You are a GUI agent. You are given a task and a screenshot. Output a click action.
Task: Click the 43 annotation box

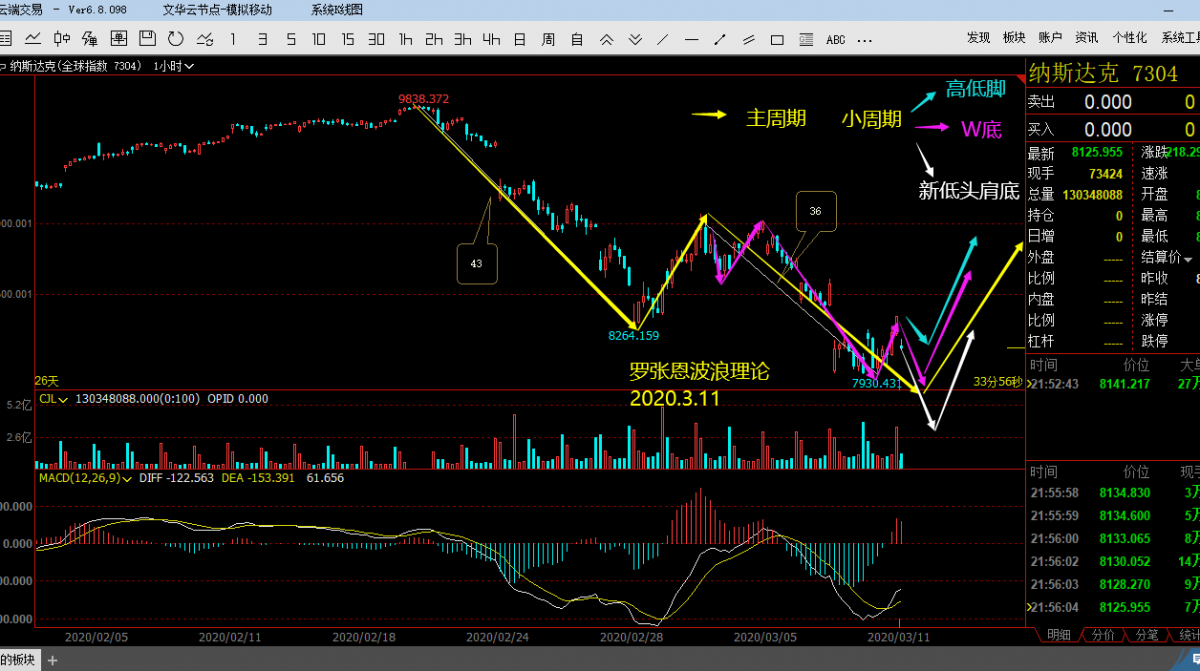coord(476,263)
